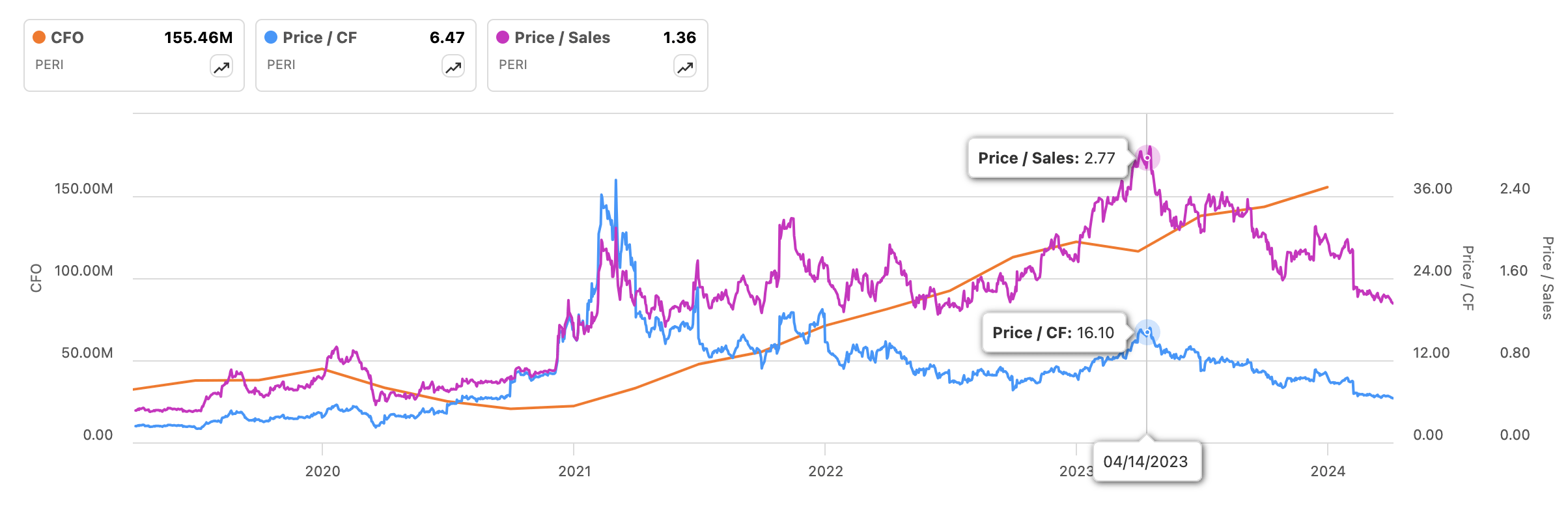1568x516 pixels.
Task: Toggle the orange dot to hide the CFO series
Action: [38, 37]
